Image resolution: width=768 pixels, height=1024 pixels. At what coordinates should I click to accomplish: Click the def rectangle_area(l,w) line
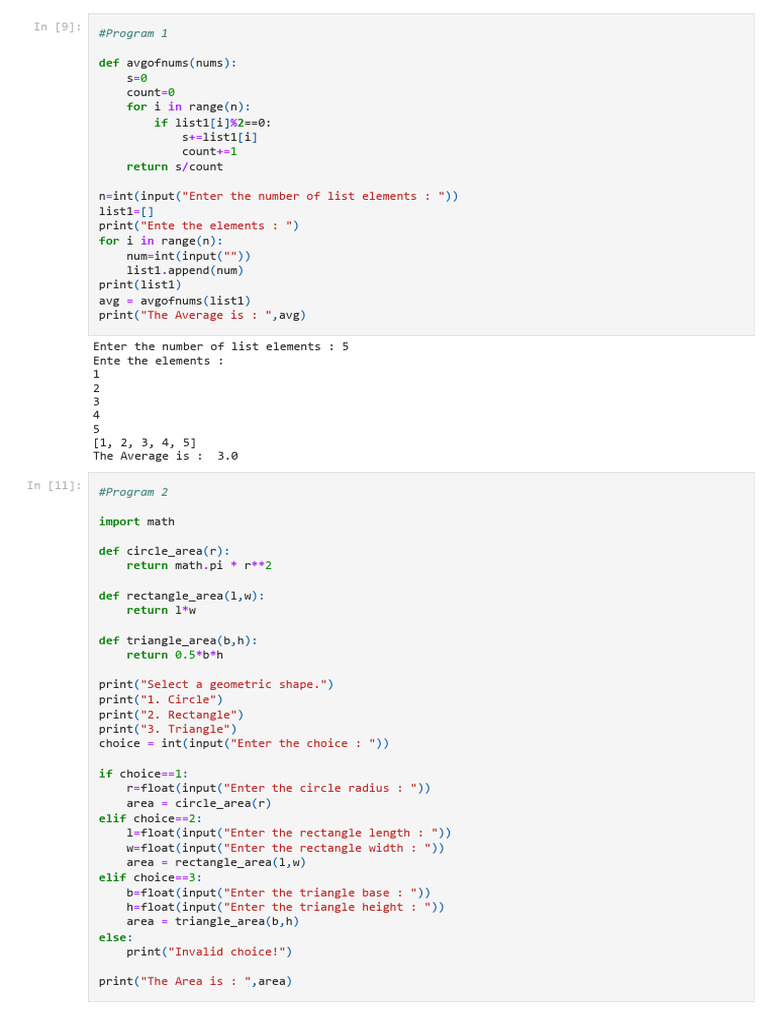pyautogui.click(x=181, y=596)
